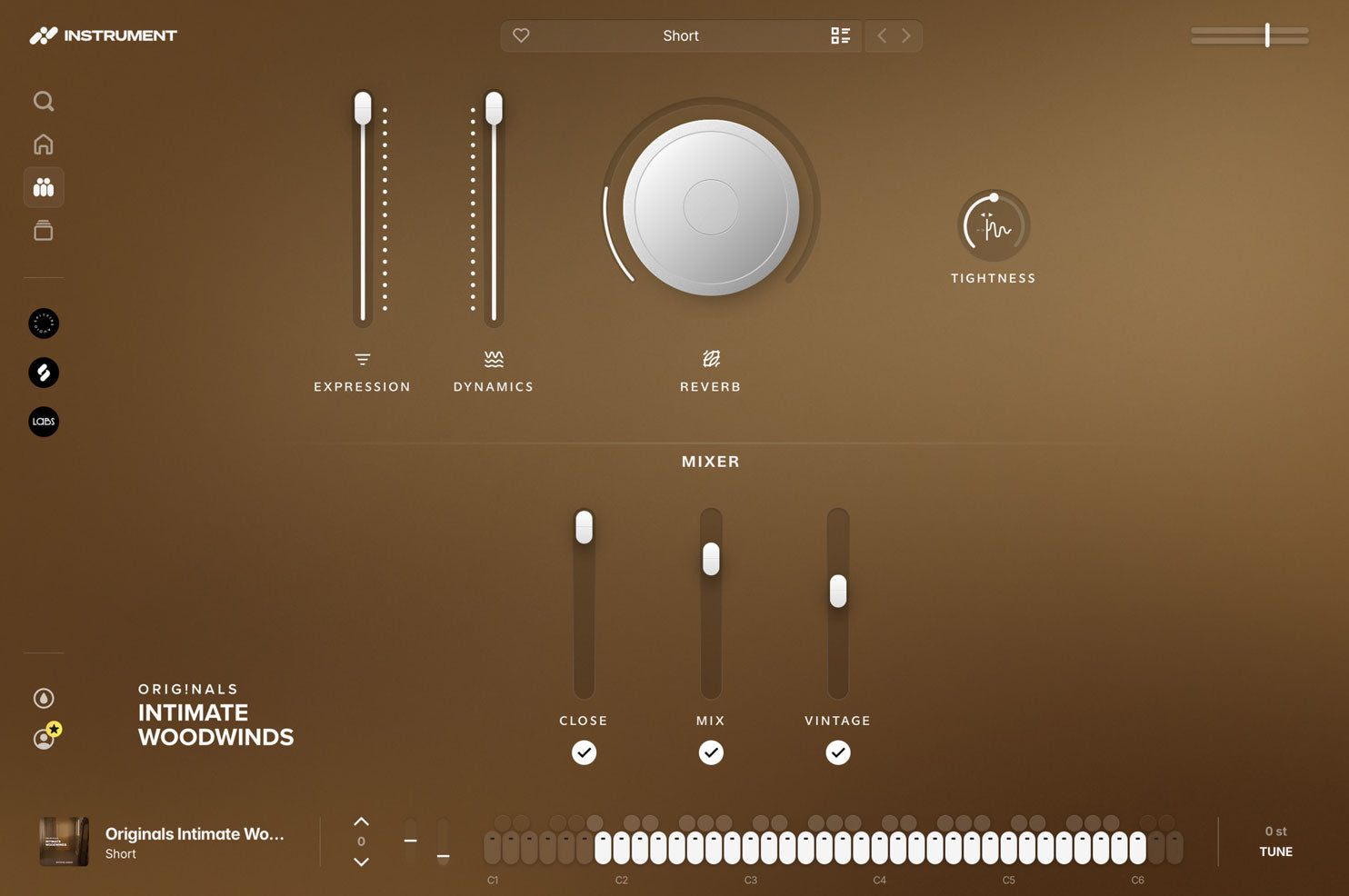Click the TIGHTNESS label

[x=994, y=278]
